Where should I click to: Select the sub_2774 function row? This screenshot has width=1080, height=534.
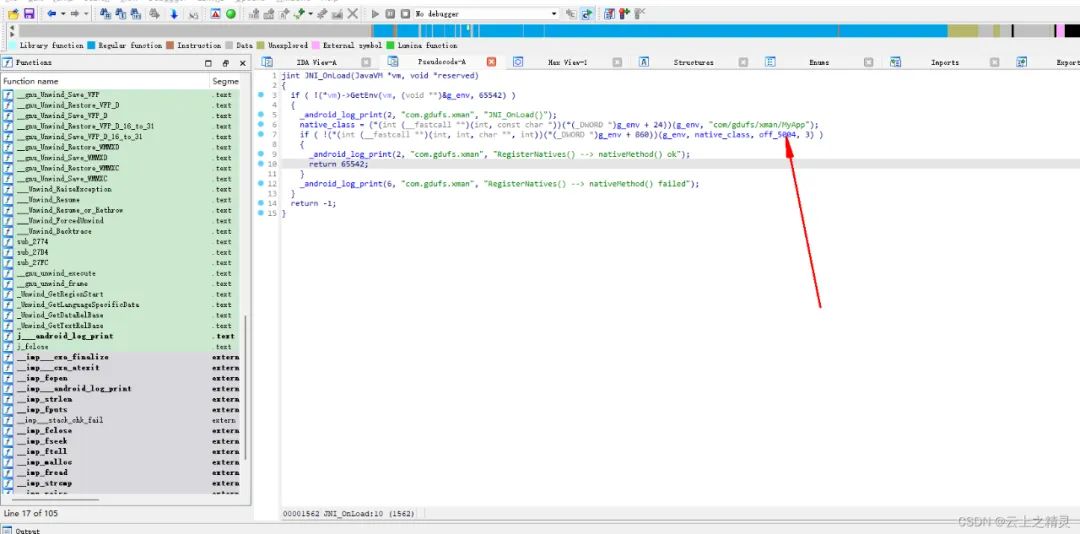[x=121, y=242]
